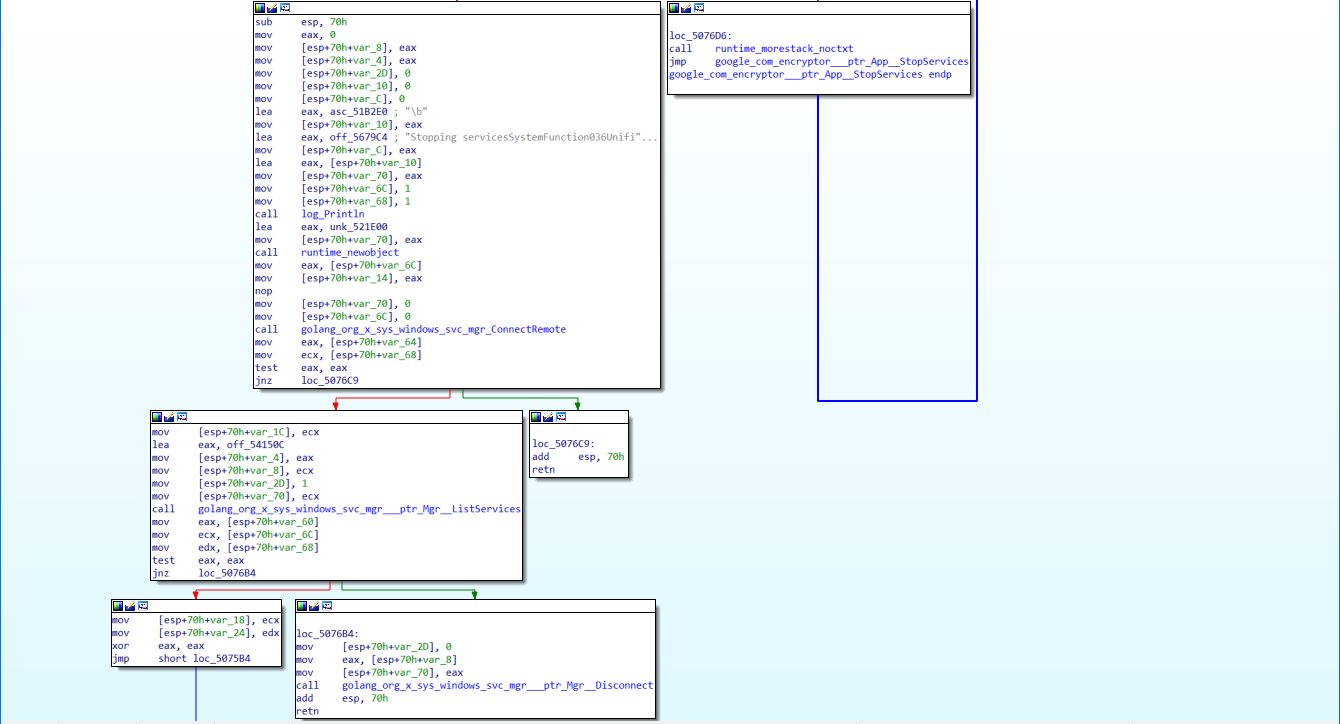Open node color picker on sub esp block

[260, 7]
